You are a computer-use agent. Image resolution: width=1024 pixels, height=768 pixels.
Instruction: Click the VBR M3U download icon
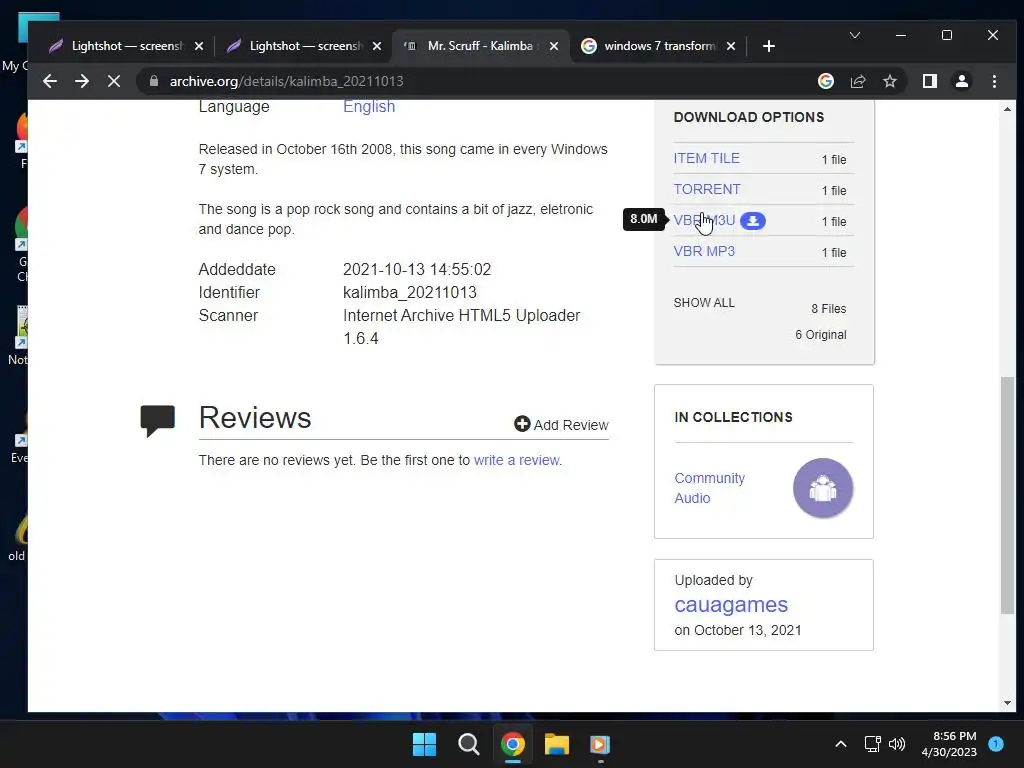pyautogui.click(x=752, y=221)
